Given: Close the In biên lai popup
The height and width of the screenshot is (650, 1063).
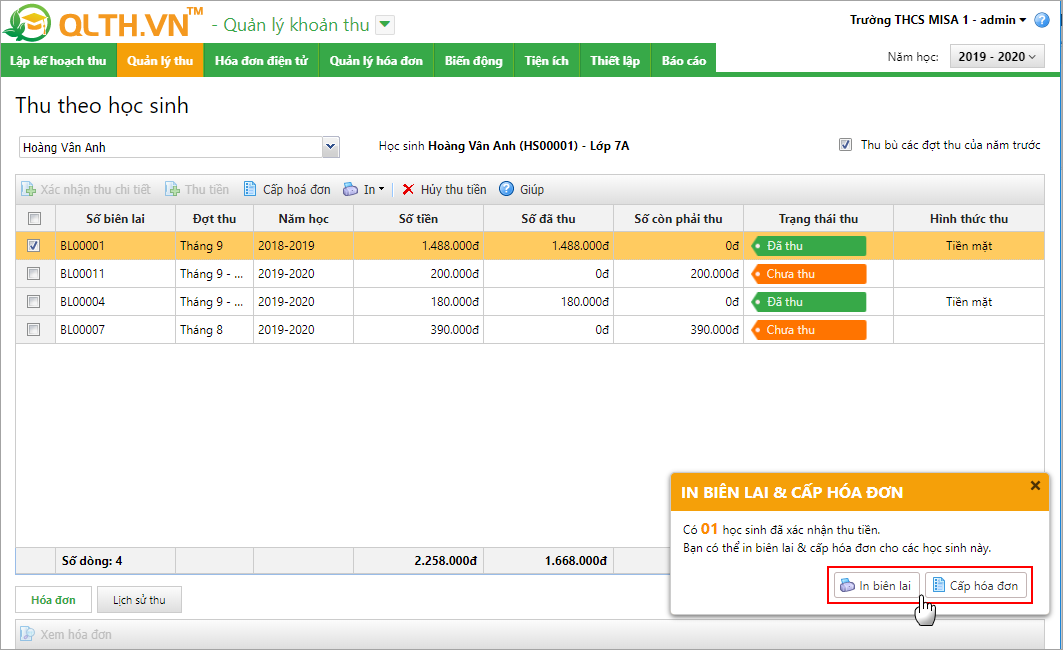Looking at the screenshot, I should 1035,486.
